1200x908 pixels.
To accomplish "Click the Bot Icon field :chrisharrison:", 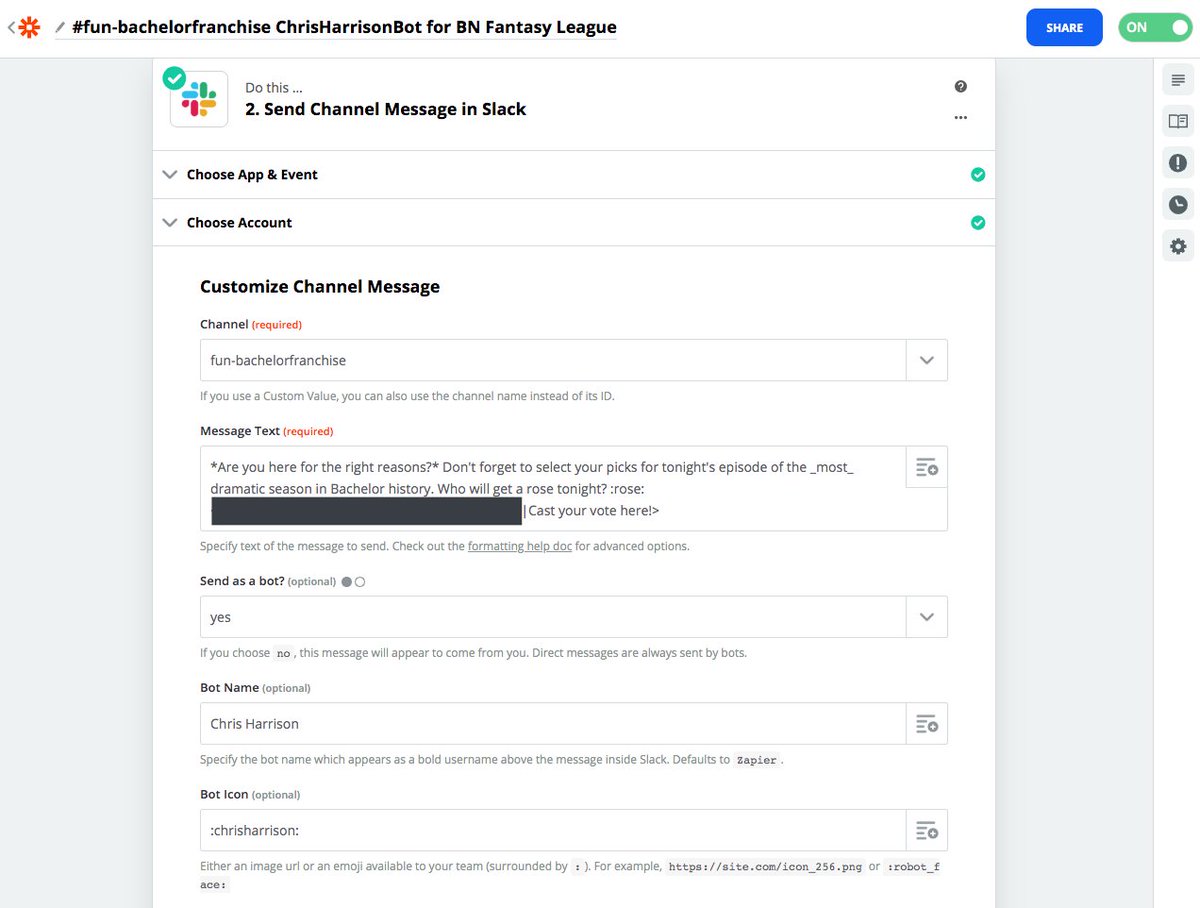I will point(553,830).
